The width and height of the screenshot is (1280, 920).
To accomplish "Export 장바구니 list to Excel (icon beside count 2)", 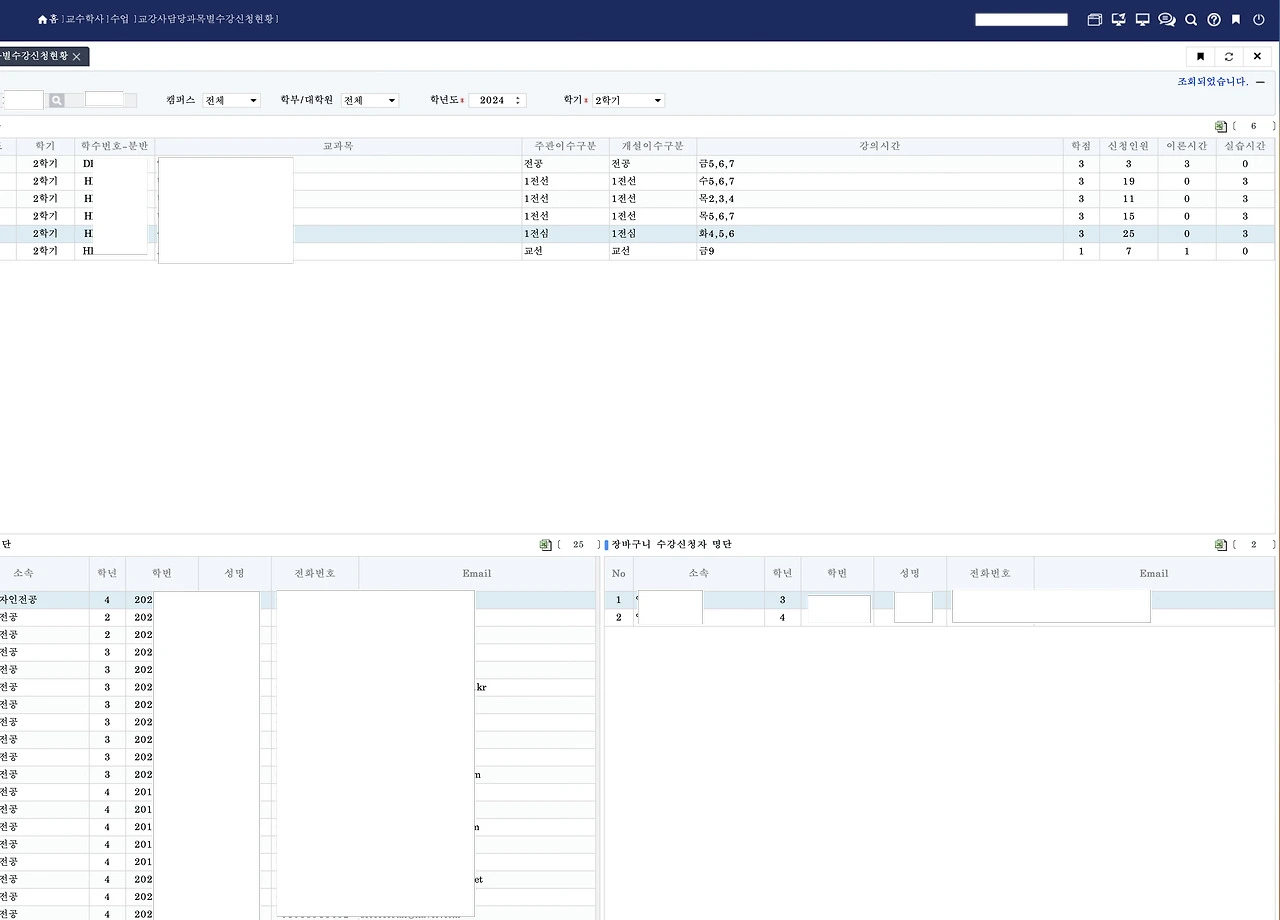I will [x=1220, y=545].
